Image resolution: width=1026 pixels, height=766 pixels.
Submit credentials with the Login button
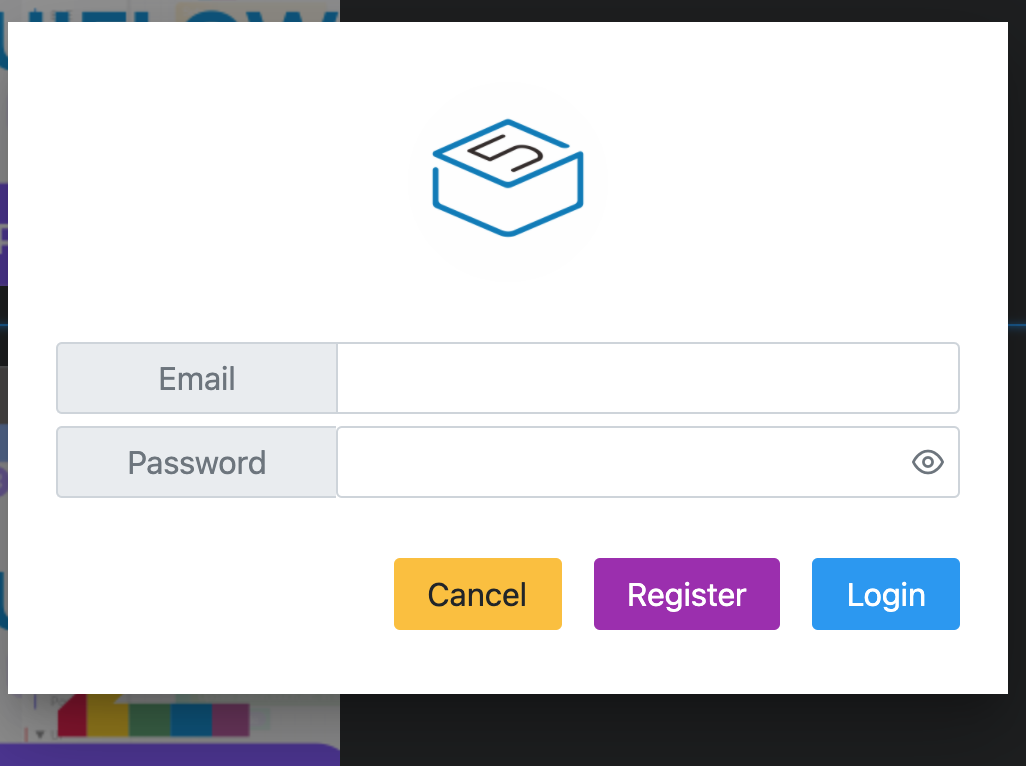[885, 594]
